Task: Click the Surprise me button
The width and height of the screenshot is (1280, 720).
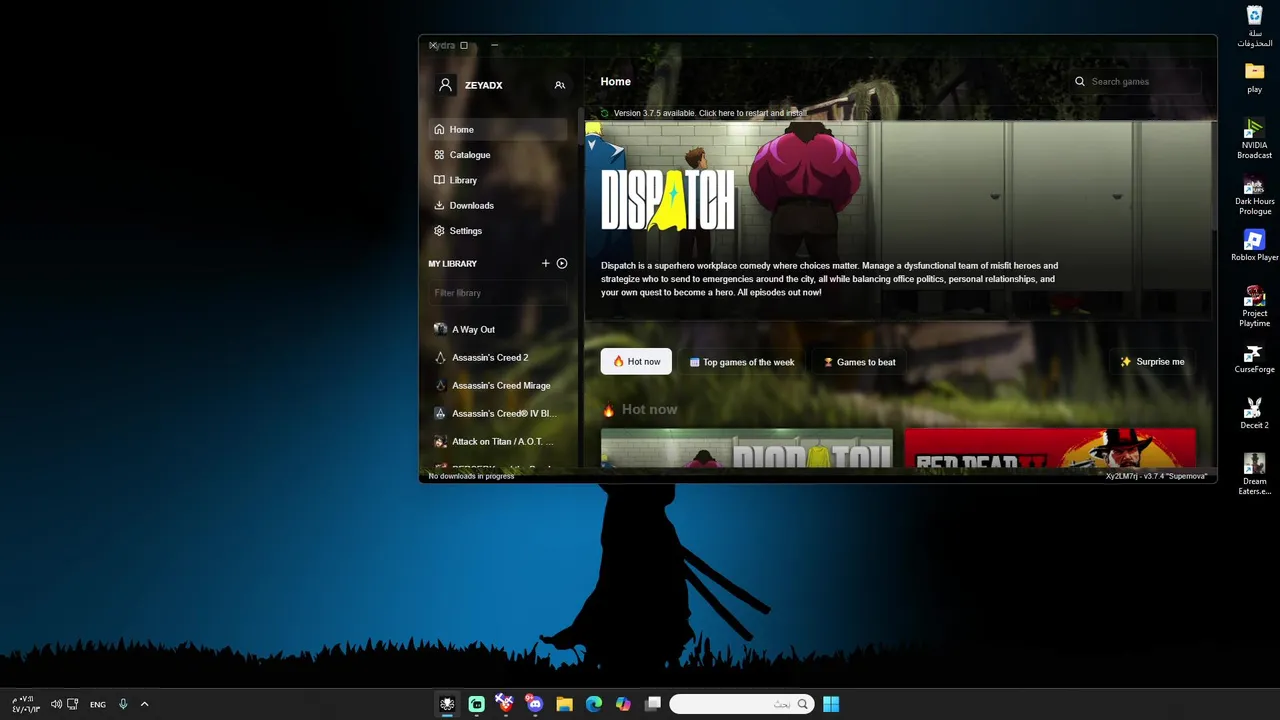Action: pos(1152,362)
